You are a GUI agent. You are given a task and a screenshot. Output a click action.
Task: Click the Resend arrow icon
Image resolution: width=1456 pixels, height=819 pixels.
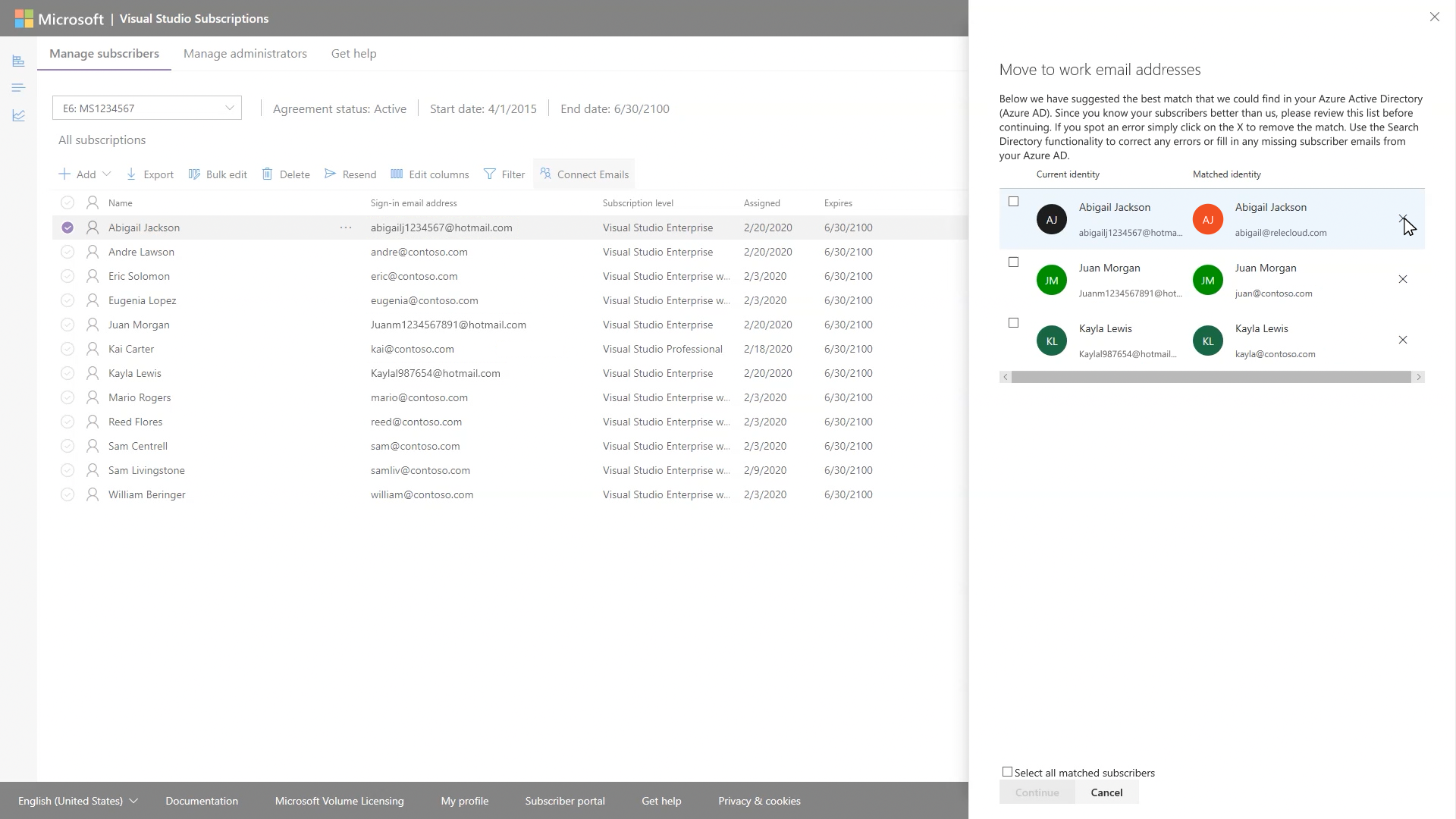330,174
